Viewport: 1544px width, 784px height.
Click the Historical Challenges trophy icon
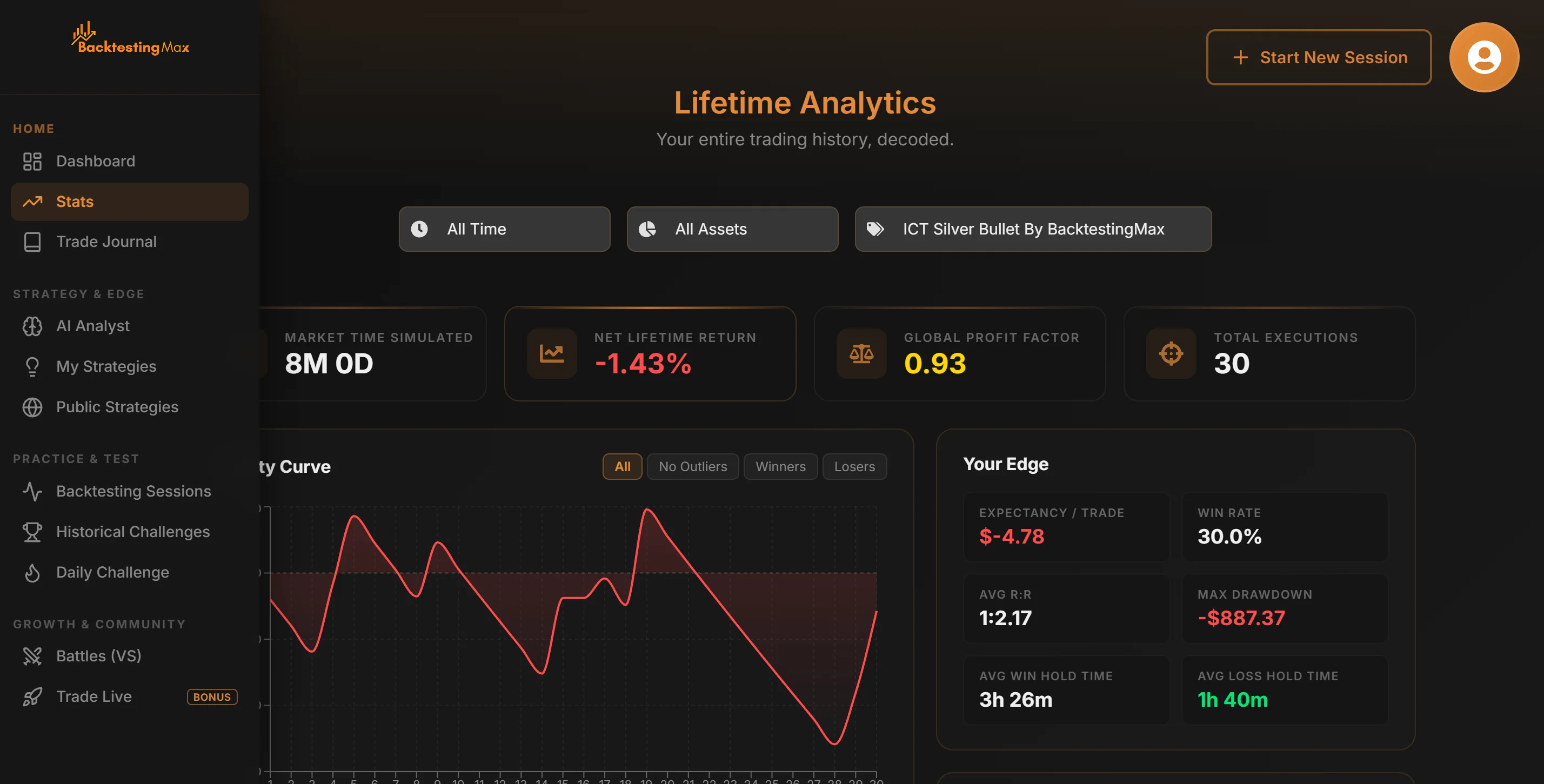pyautogui.click(x=32, y=532)
